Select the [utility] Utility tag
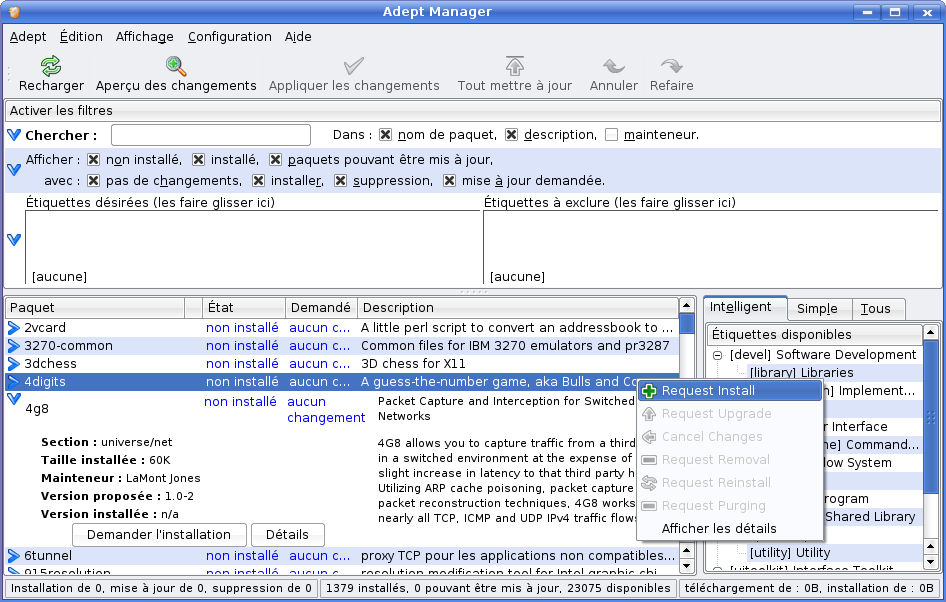 790,553
